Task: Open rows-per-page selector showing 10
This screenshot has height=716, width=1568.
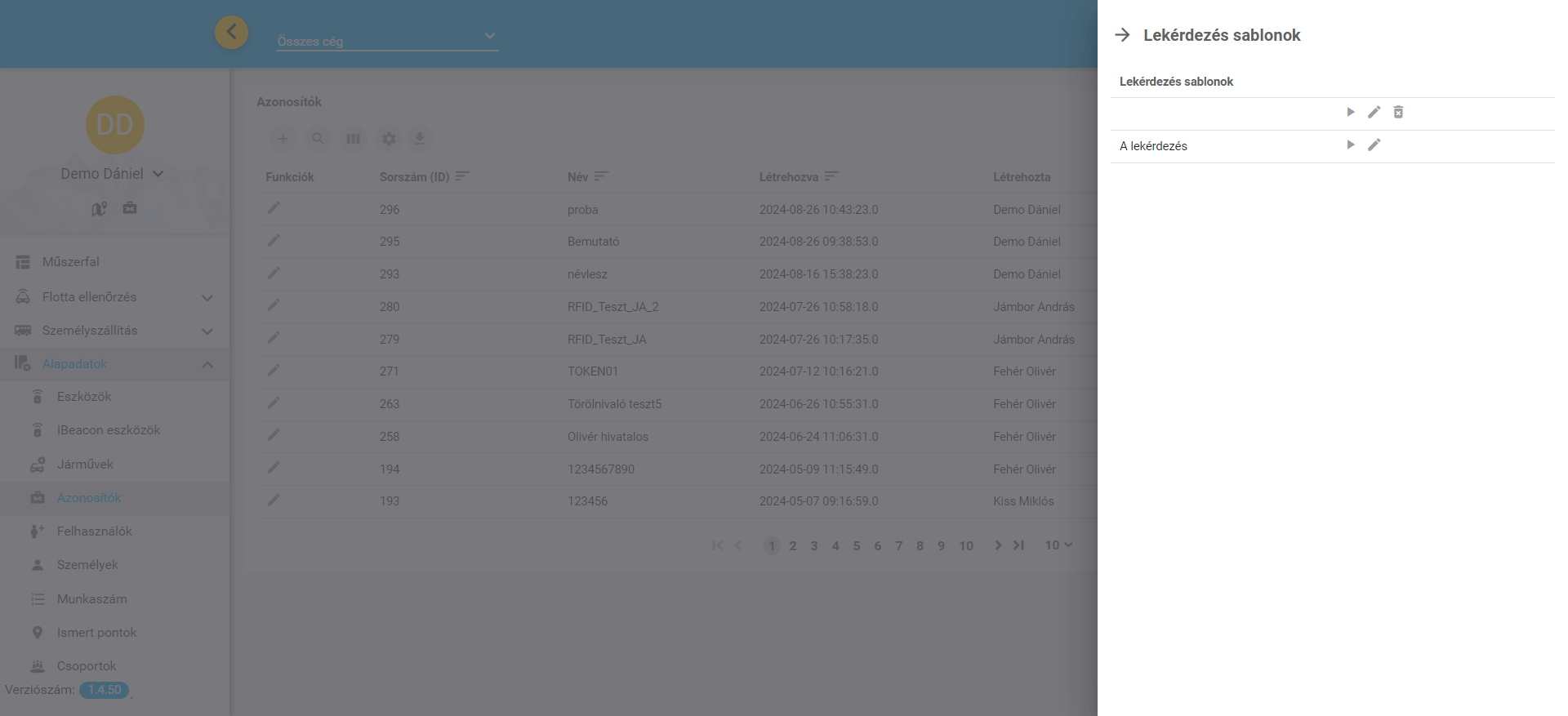Action: pyautogui.click(x=1058, y=545)
